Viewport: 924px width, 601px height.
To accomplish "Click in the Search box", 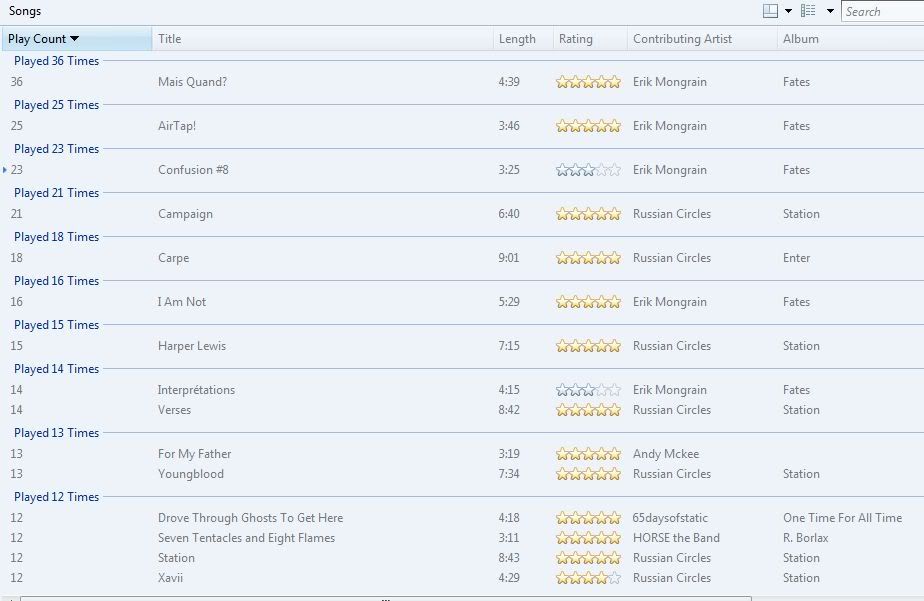I will click(882, 11).
